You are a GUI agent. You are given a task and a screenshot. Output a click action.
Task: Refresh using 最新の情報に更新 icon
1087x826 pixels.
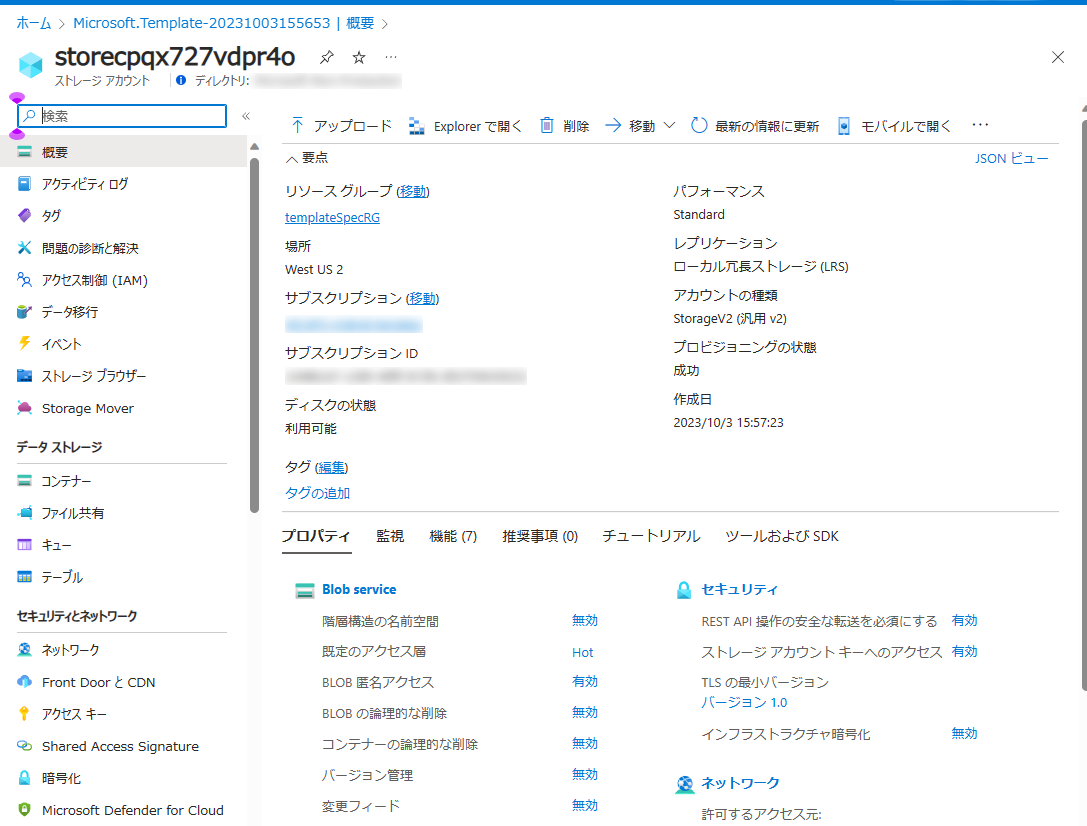(x=699, y=126)
